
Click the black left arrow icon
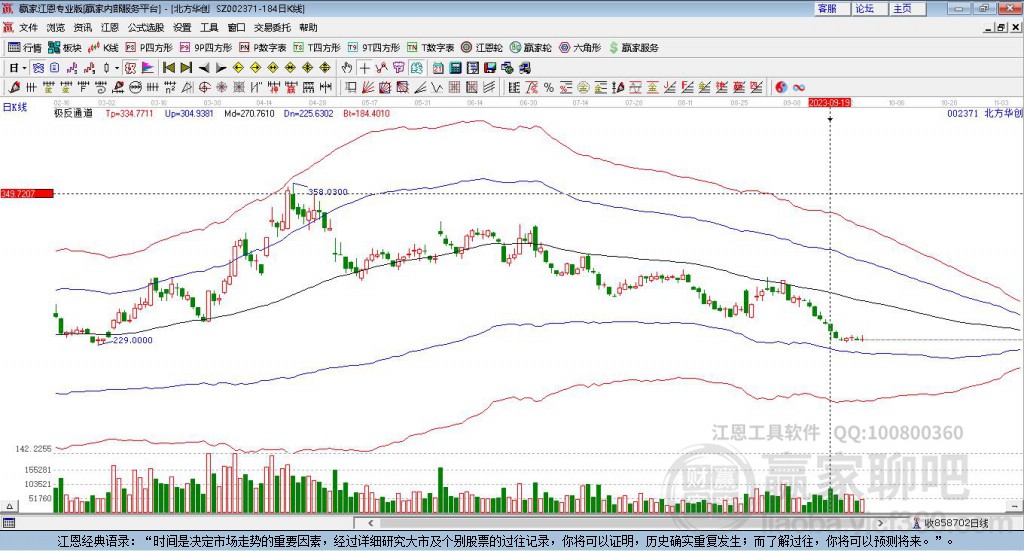pyautogui.click(x=204, y=68)
